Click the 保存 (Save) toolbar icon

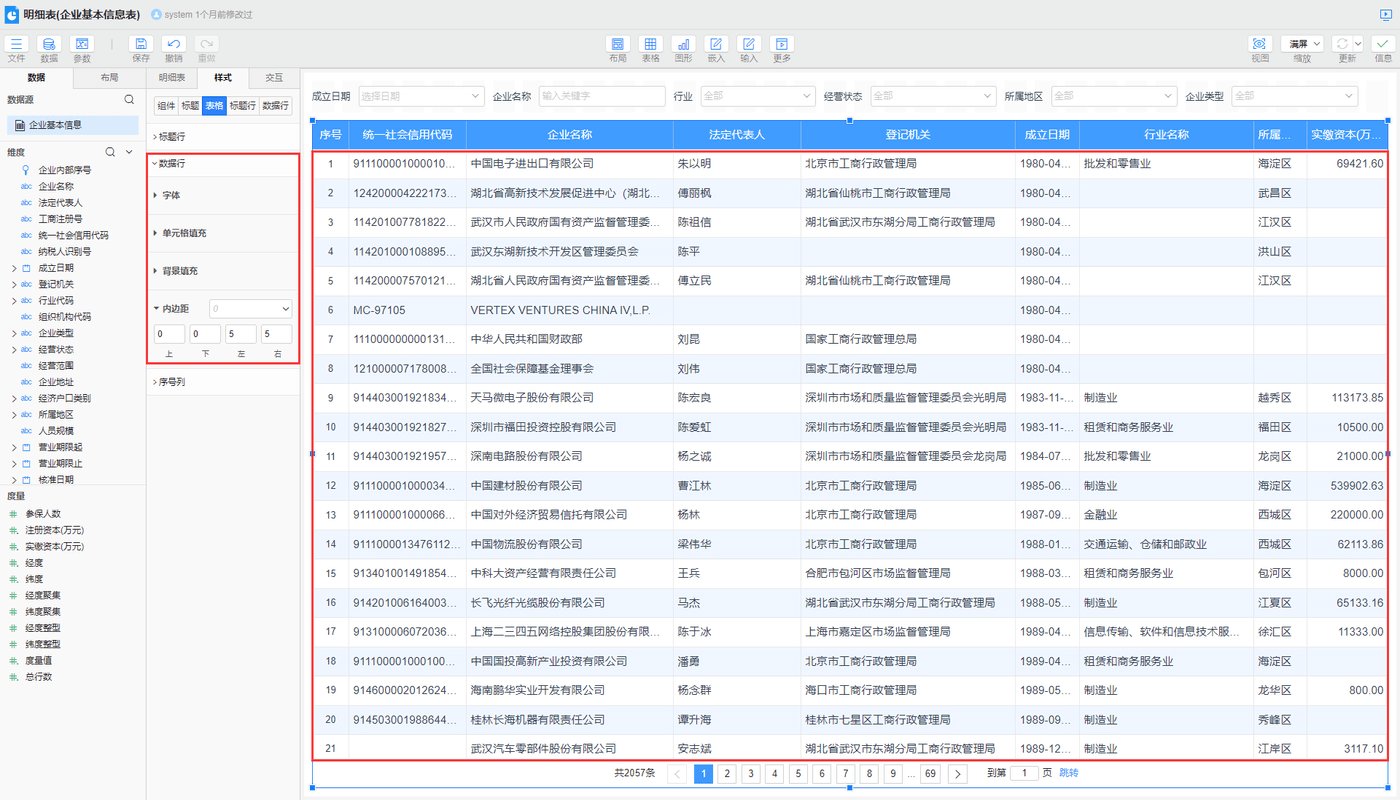(141, 45)
